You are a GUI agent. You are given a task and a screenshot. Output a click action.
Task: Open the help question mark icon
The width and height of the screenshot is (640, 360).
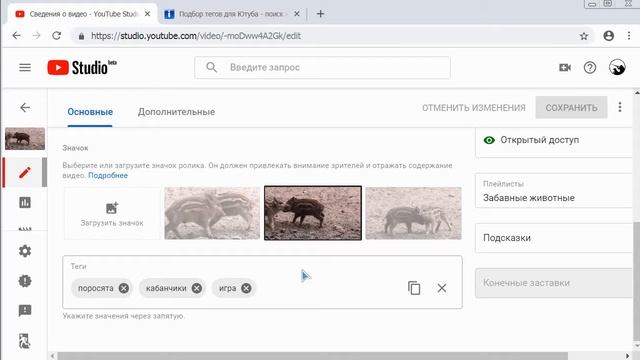[x=590, y=67]
